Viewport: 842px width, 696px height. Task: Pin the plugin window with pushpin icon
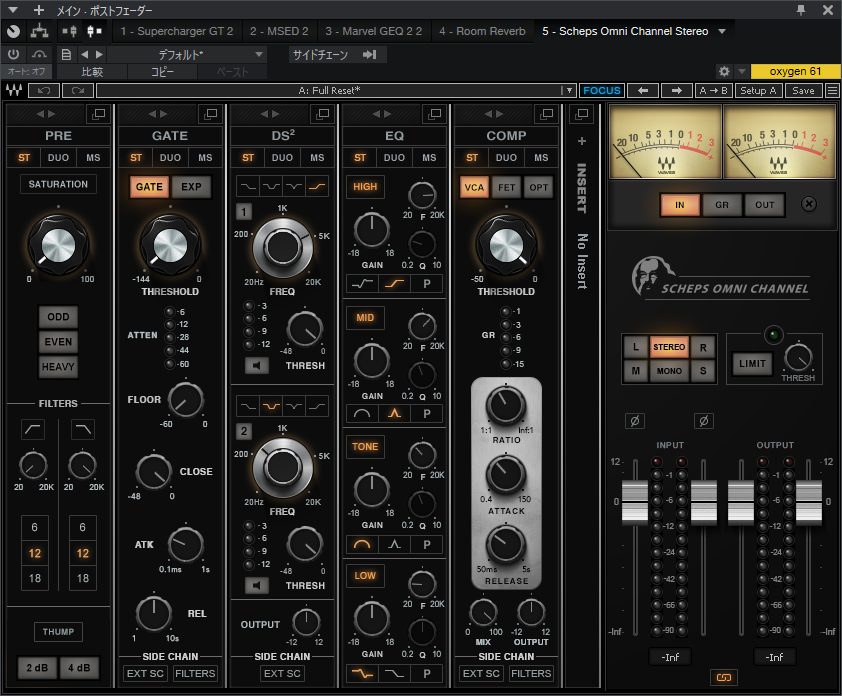click(x=801, y=10)
